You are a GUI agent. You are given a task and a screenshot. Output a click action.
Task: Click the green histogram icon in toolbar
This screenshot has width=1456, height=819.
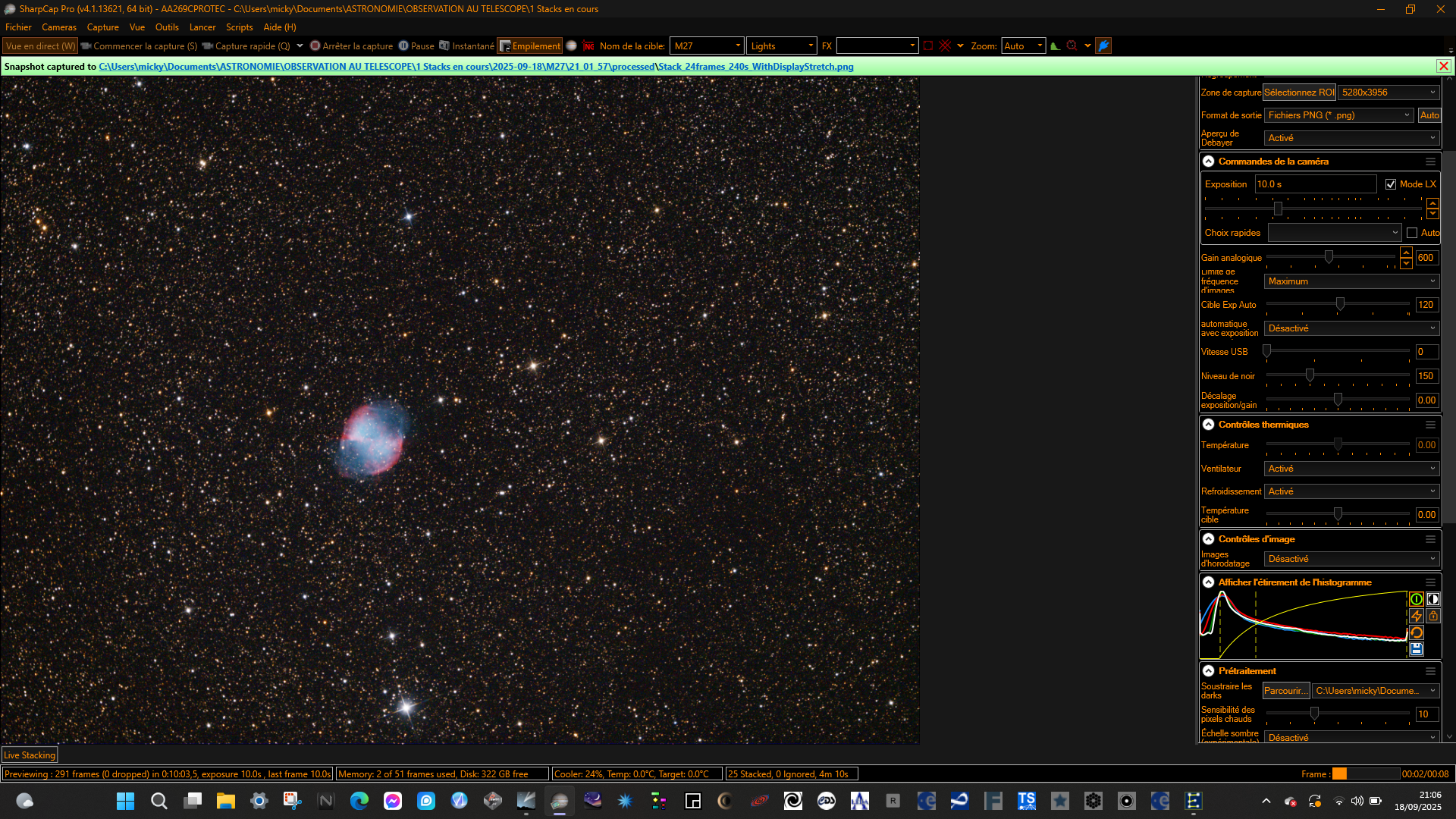[1055, 46]
